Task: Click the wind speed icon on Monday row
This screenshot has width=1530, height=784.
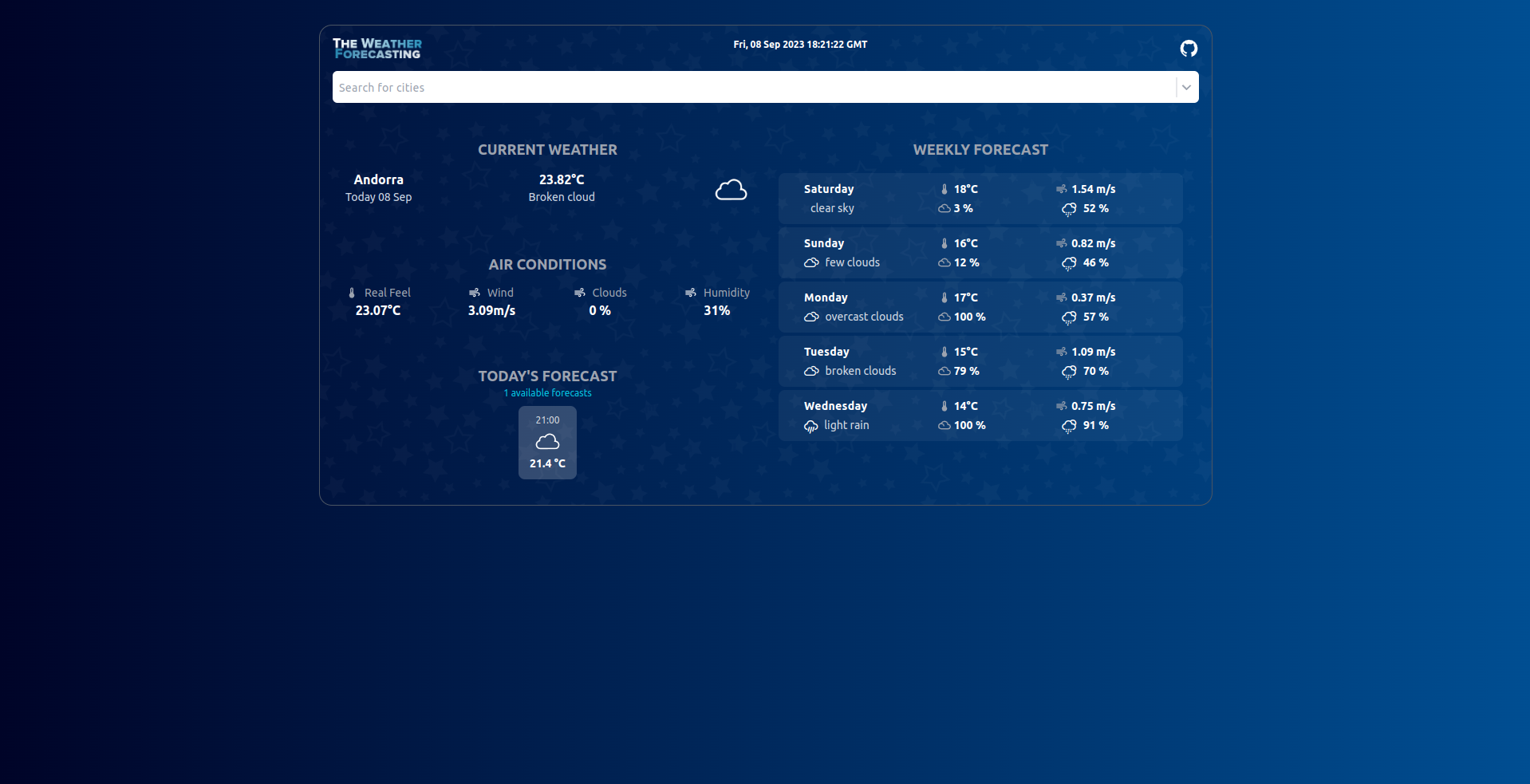Action: point(1062,297)
